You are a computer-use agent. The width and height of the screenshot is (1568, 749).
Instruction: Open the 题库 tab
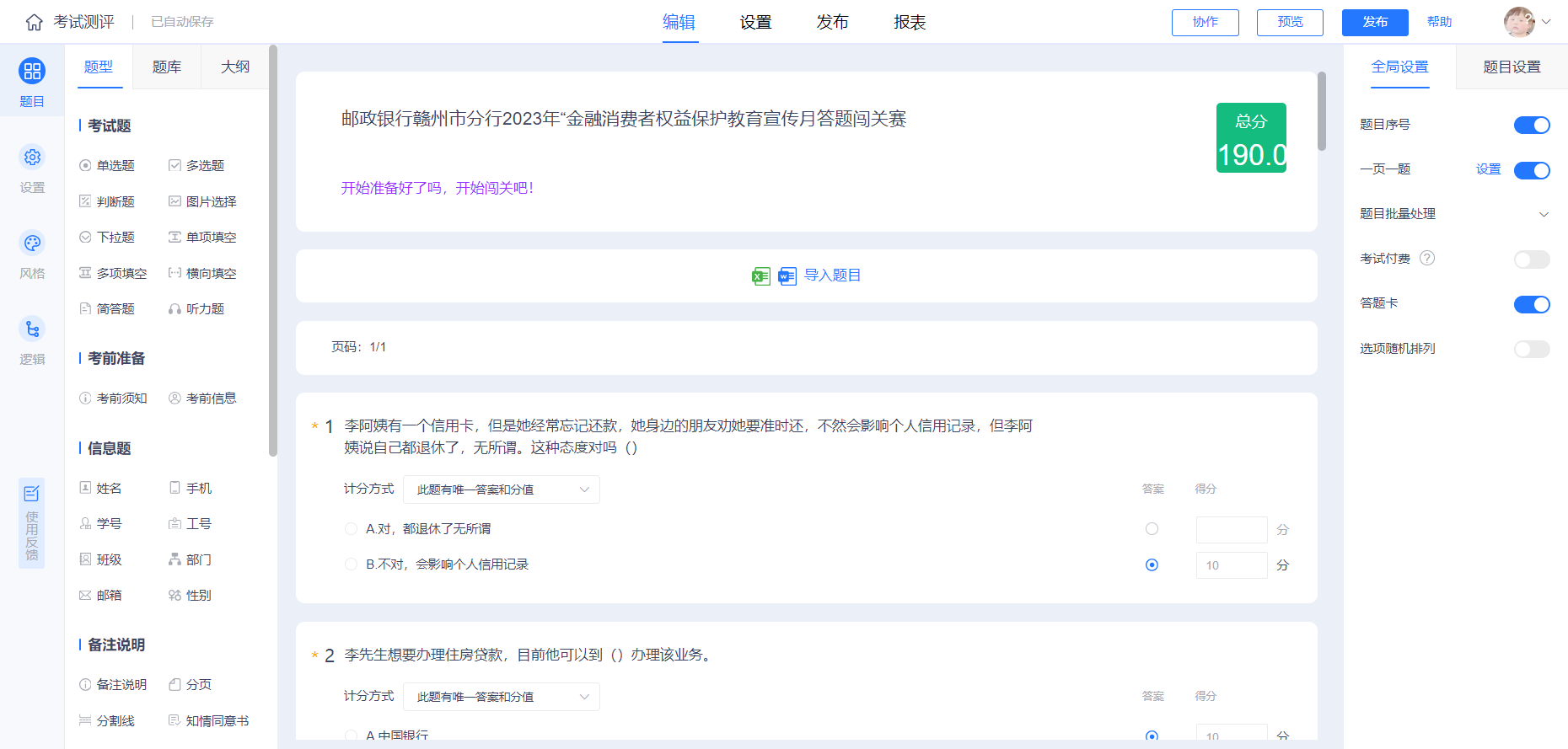(167, 67)
